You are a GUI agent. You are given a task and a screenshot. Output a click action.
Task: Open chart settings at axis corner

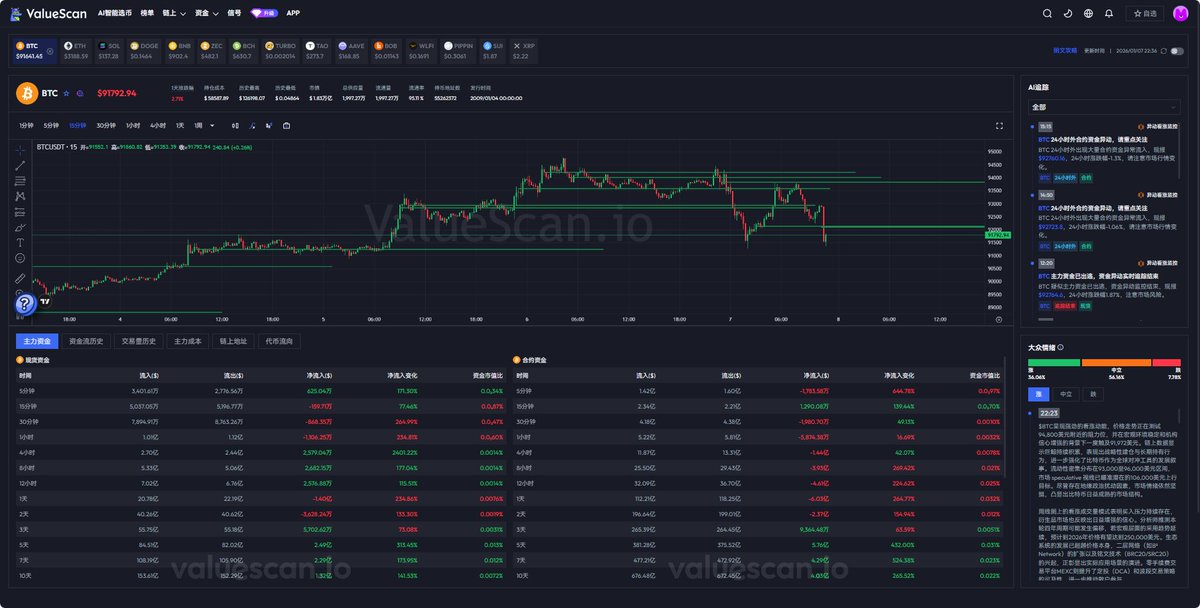tap(999, 320)
